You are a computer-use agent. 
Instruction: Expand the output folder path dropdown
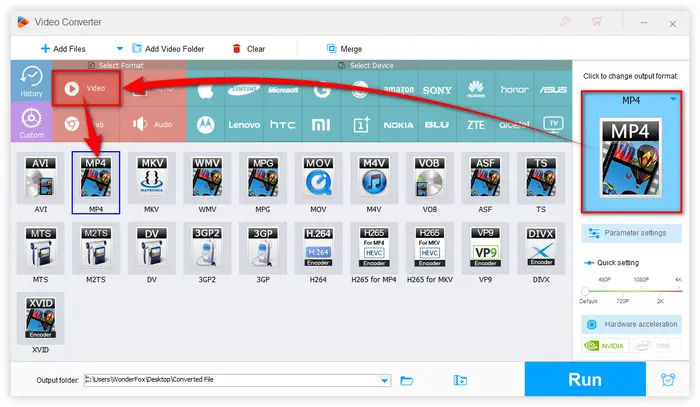pyautogui.click(x=384, y=380)
